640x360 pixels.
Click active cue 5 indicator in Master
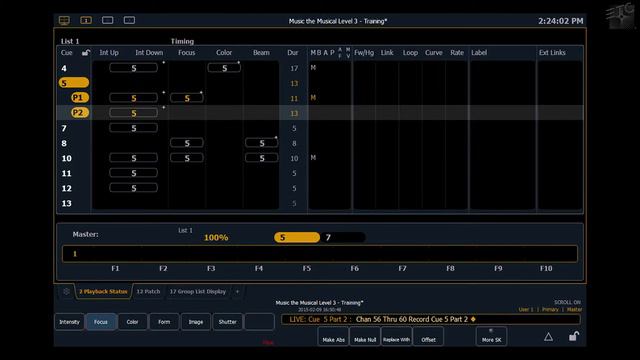click(297, 237)
